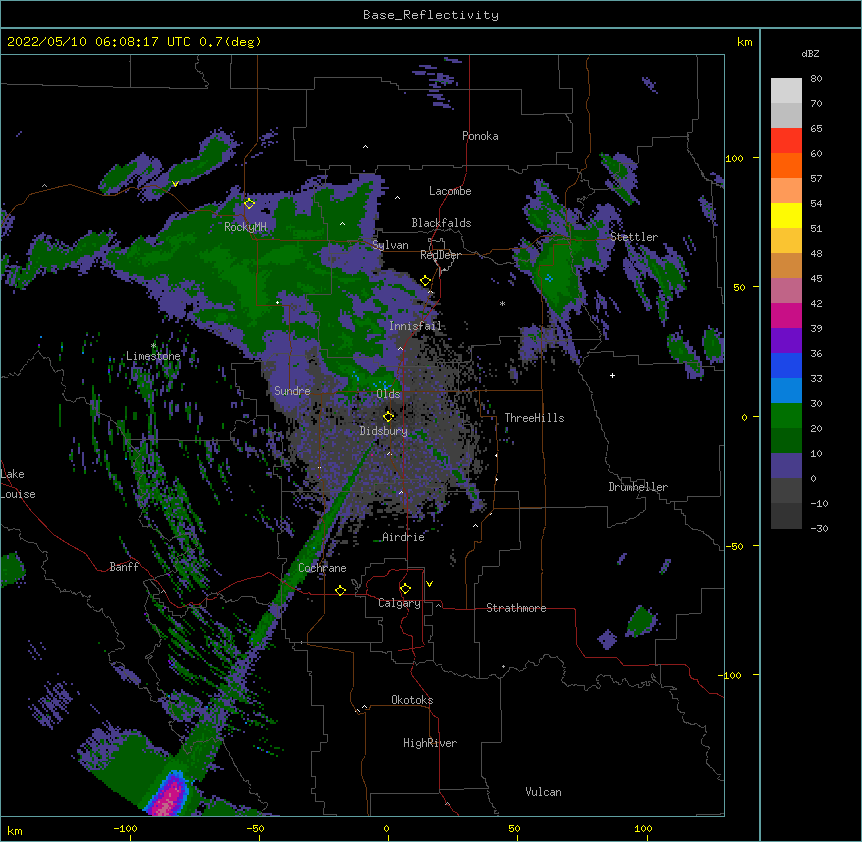The width and height of the screenshot is (862, 842).
Task: Click the Ponoka city label
Action: click(480, 136)
